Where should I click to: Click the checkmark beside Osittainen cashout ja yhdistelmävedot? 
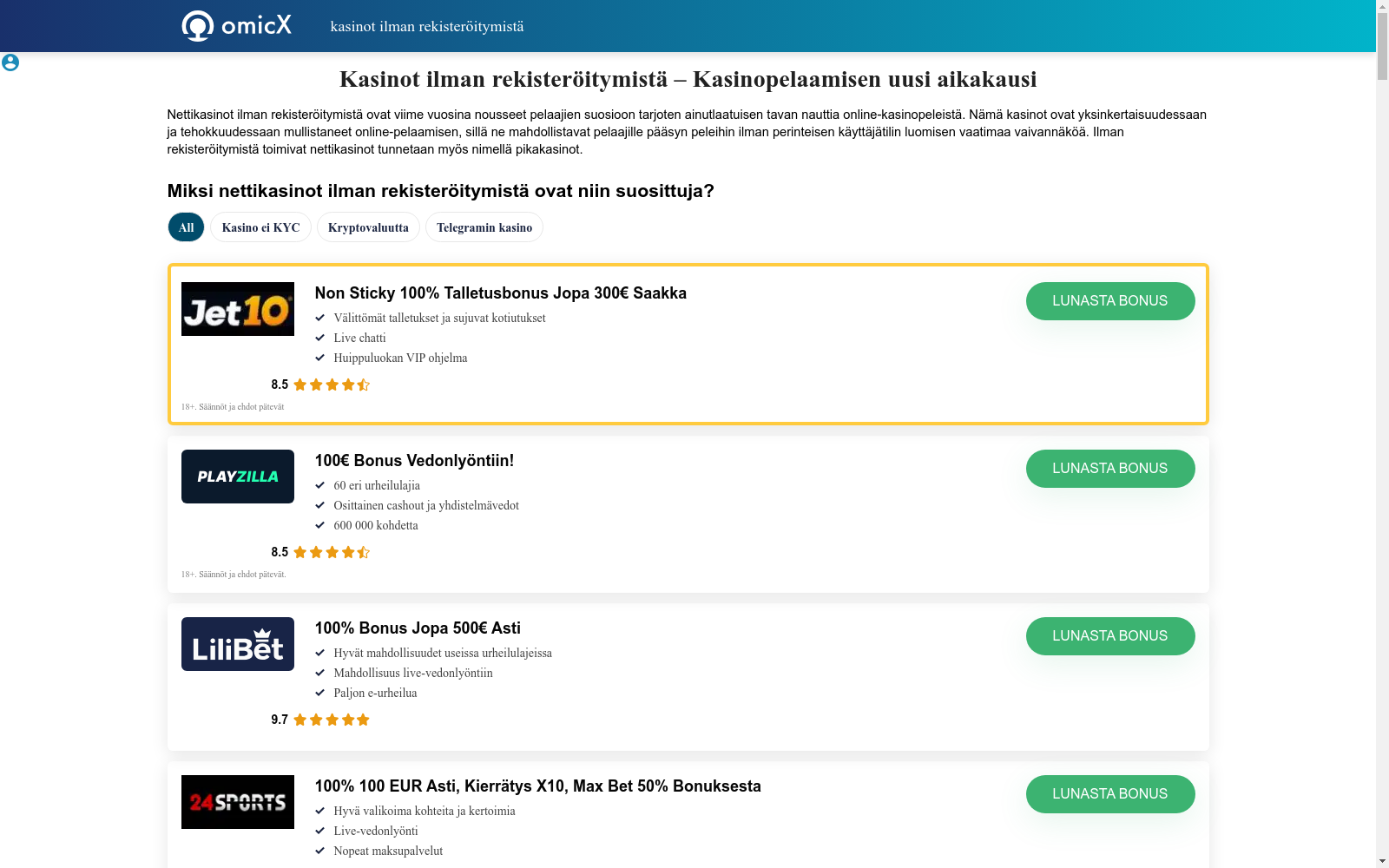click(319, 505)
